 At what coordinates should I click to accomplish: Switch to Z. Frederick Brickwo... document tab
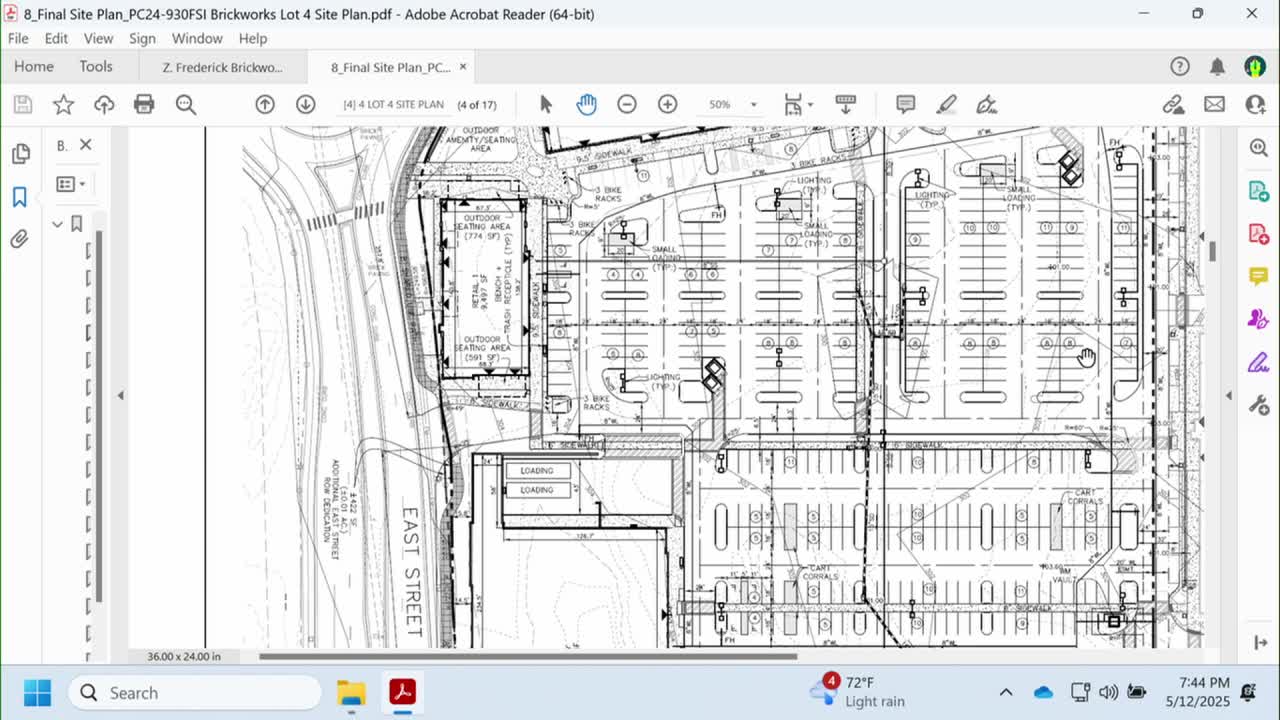coord(222,67)
